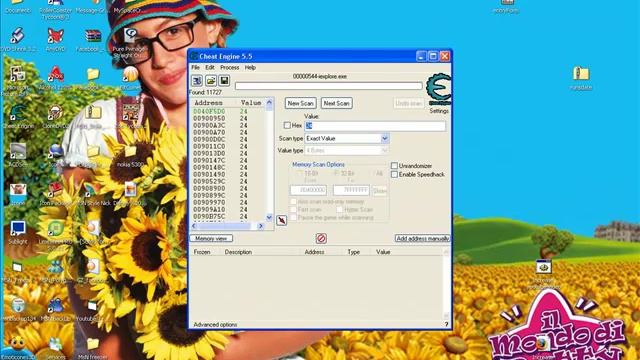The height and width of the screenshot is (360, 640).
Task: Click address list scroll up arrow
Action: pyautogui.click(x=269, y=102)
